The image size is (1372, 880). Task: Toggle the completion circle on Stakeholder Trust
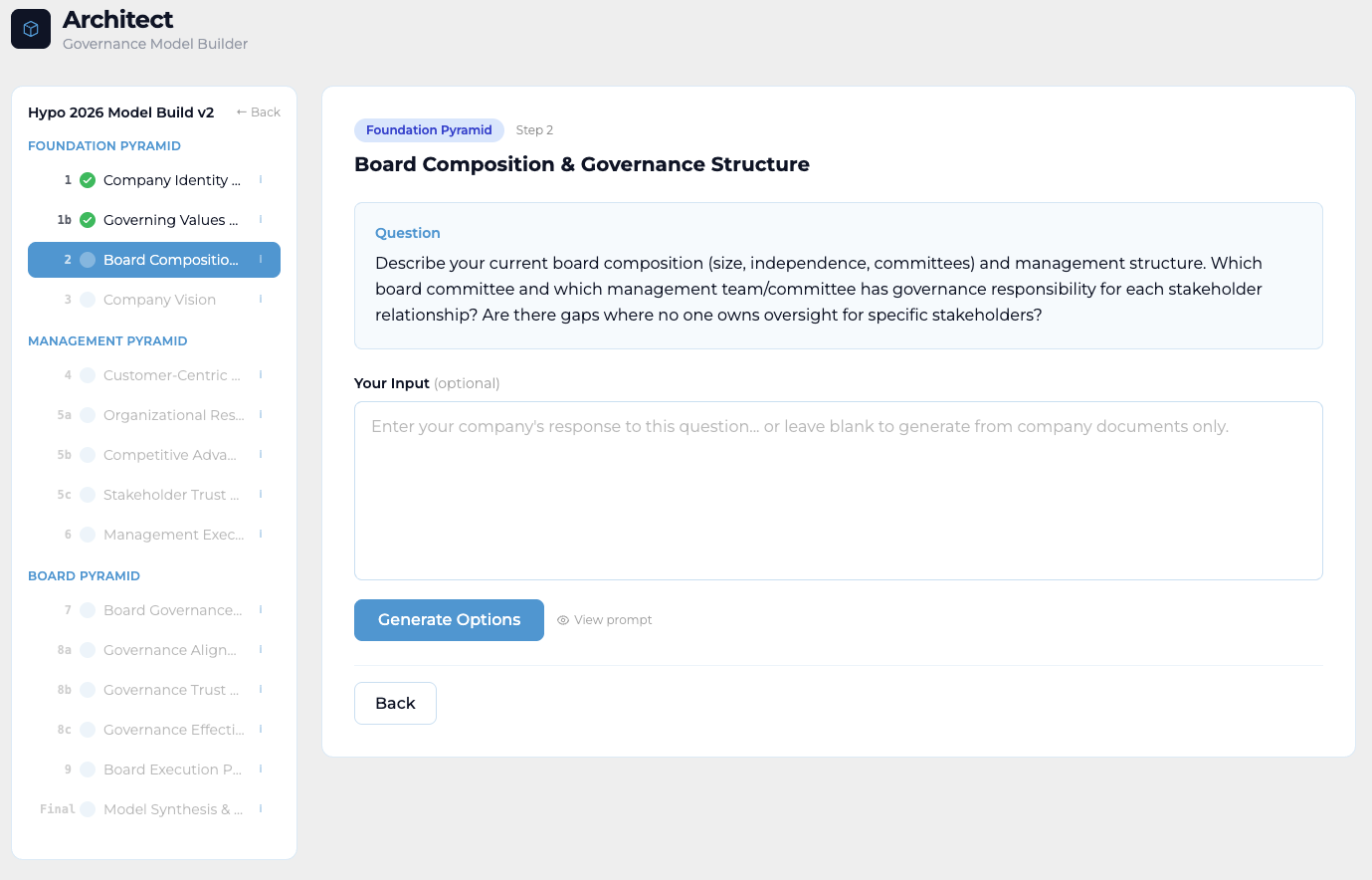coord(87,495)
